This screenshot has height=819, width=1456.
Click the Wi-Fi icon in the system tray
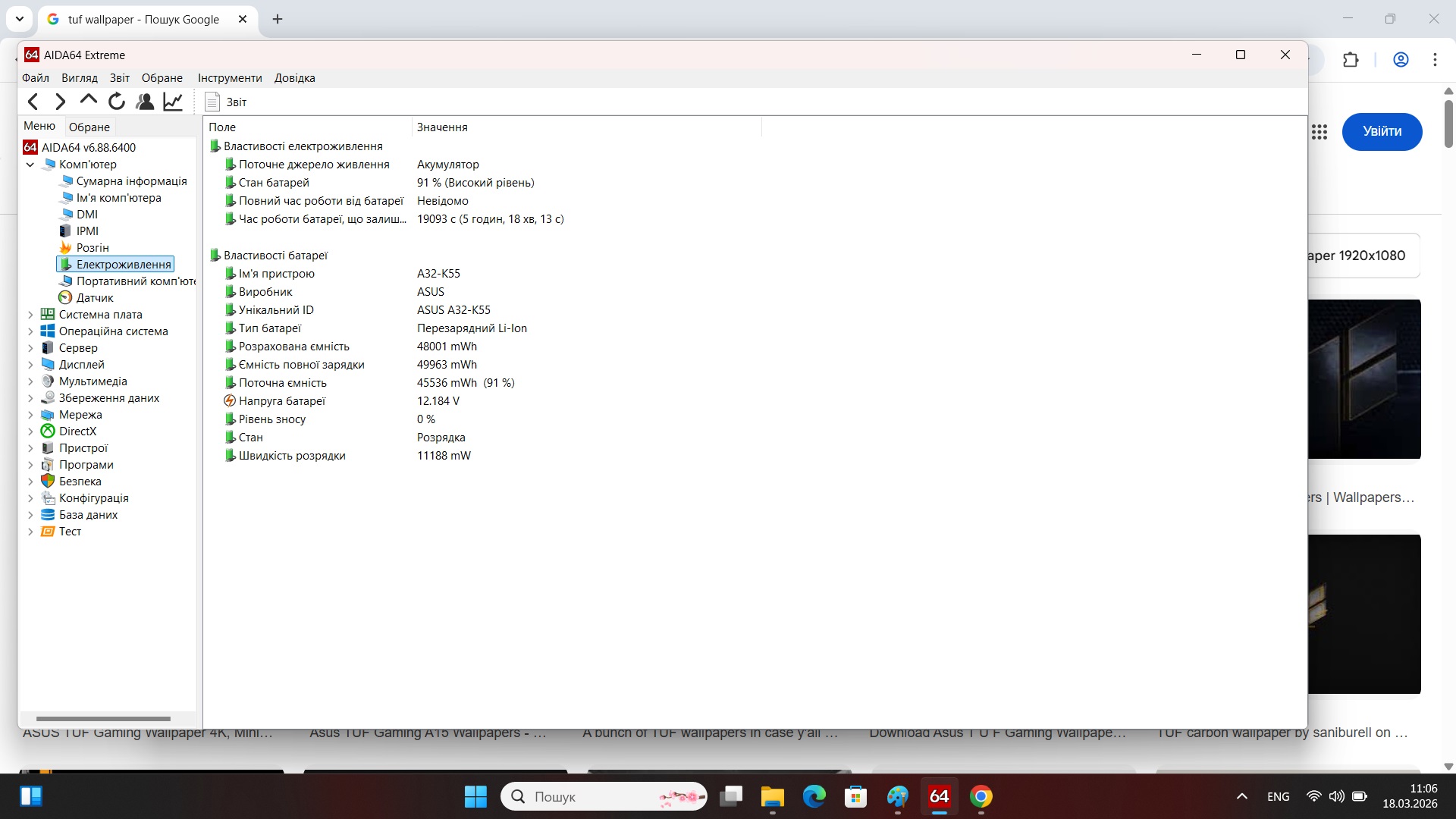coord(1313,796)
